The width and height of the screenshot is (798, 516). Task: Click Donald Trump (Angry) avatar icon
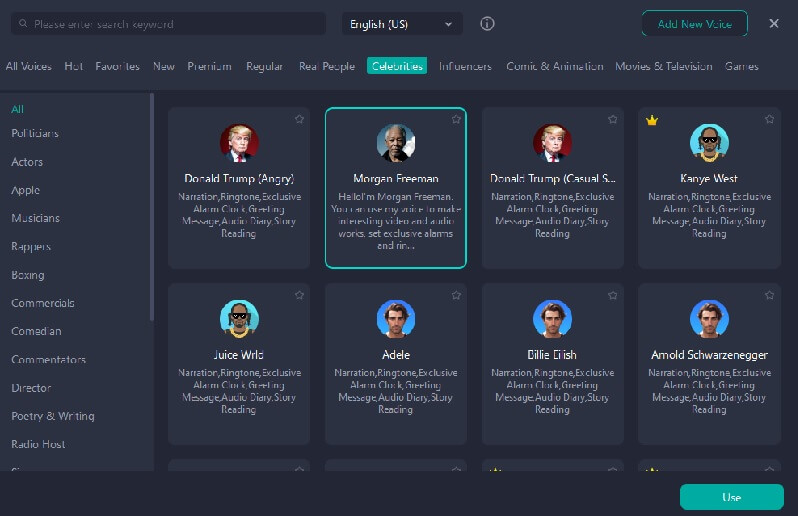click(x=239, y=143)
